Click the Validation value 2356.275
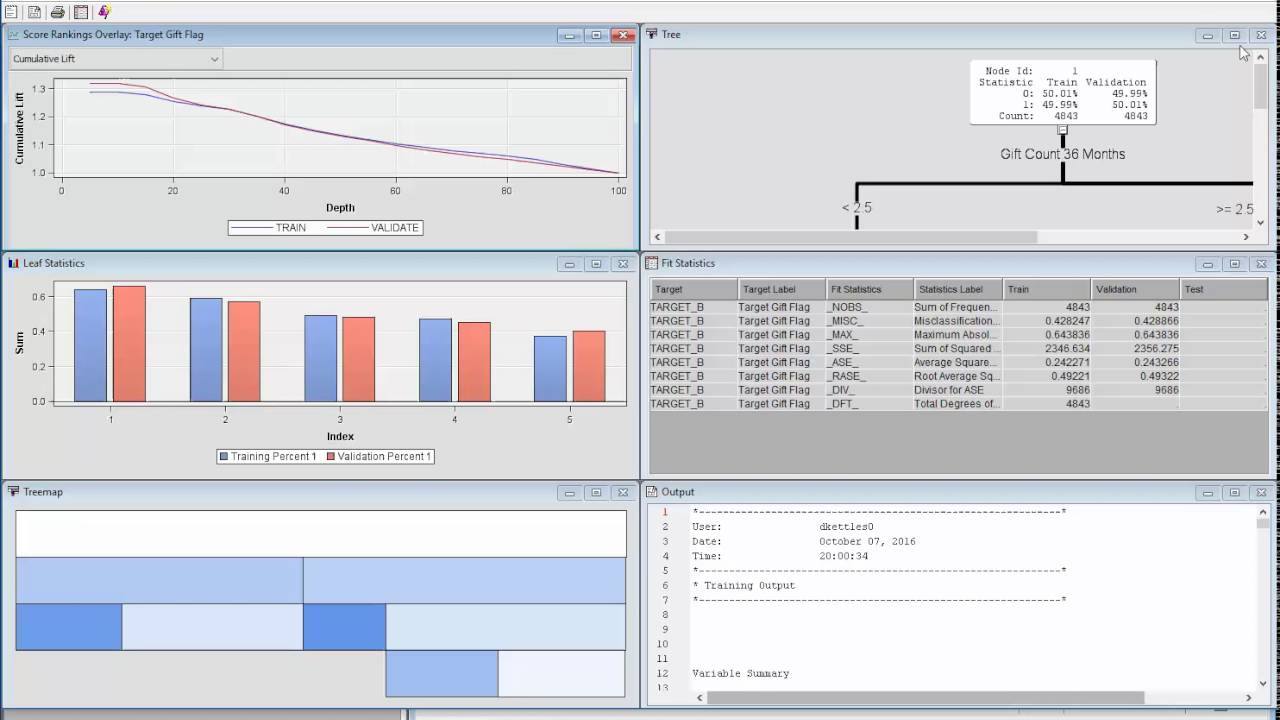 coord(1135,349)
